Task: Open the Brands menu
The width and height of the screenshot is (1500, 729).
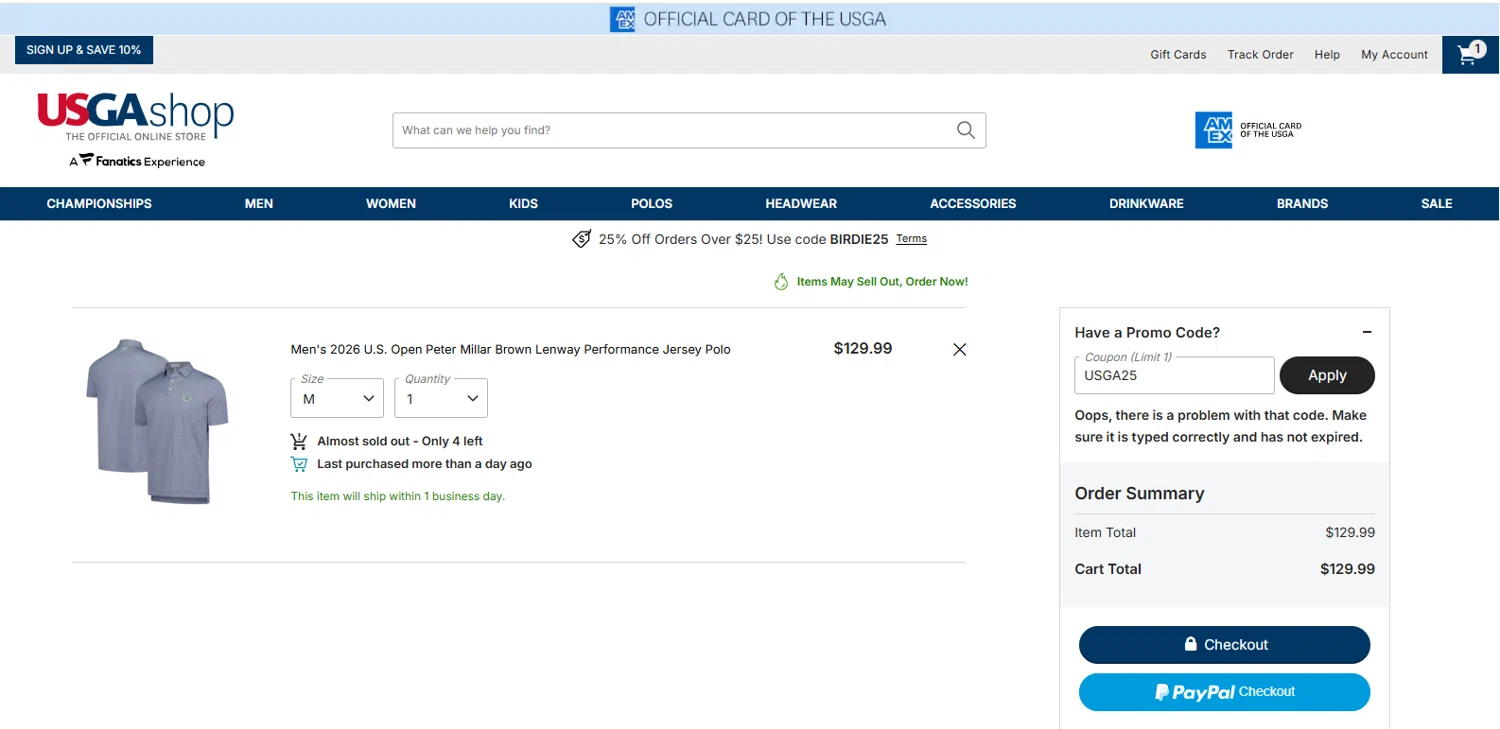Action: 1302,203
